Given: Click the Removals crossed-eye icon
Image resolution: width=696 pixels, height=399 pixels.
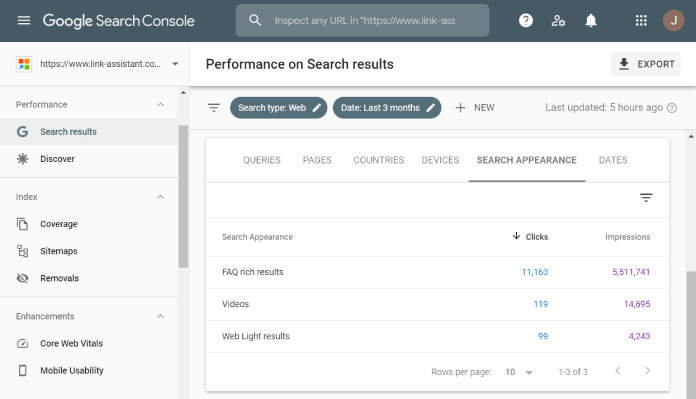Looking at the screenshot, I should pos(22,278).
